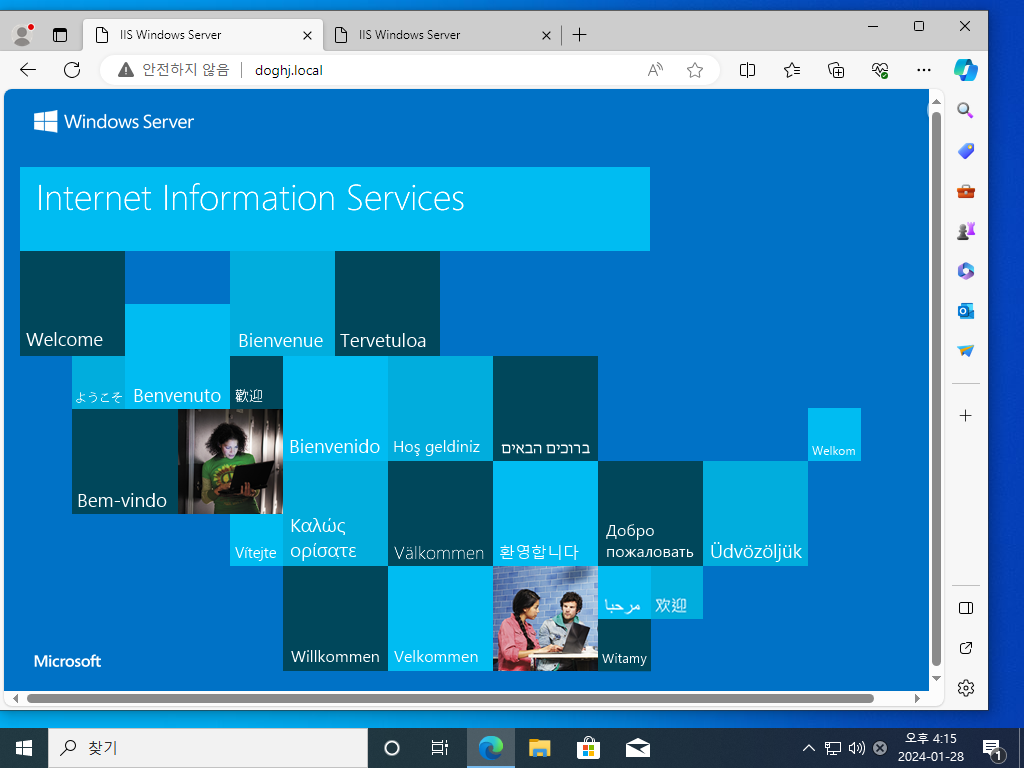Viewport: 1024px width, 768px height.
Task: Open the Collections icon
Action: pyautogui.click(x=836, y=70)
